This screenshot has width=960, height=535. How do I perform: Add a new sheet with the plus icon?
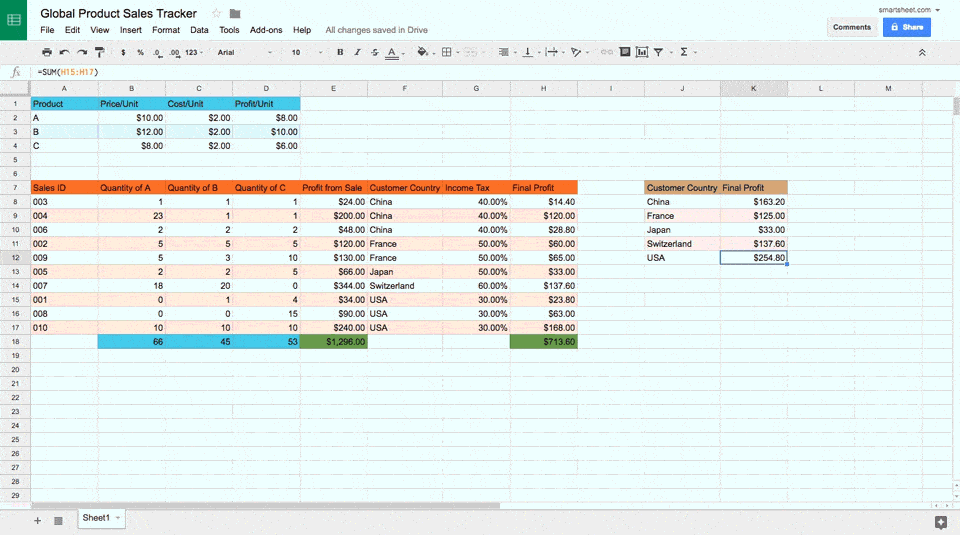(38, 520)
